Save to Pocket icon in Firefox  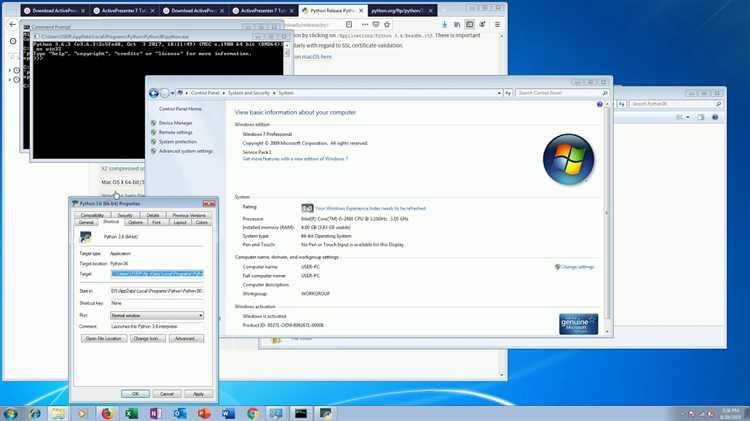(x=376, y=24)
